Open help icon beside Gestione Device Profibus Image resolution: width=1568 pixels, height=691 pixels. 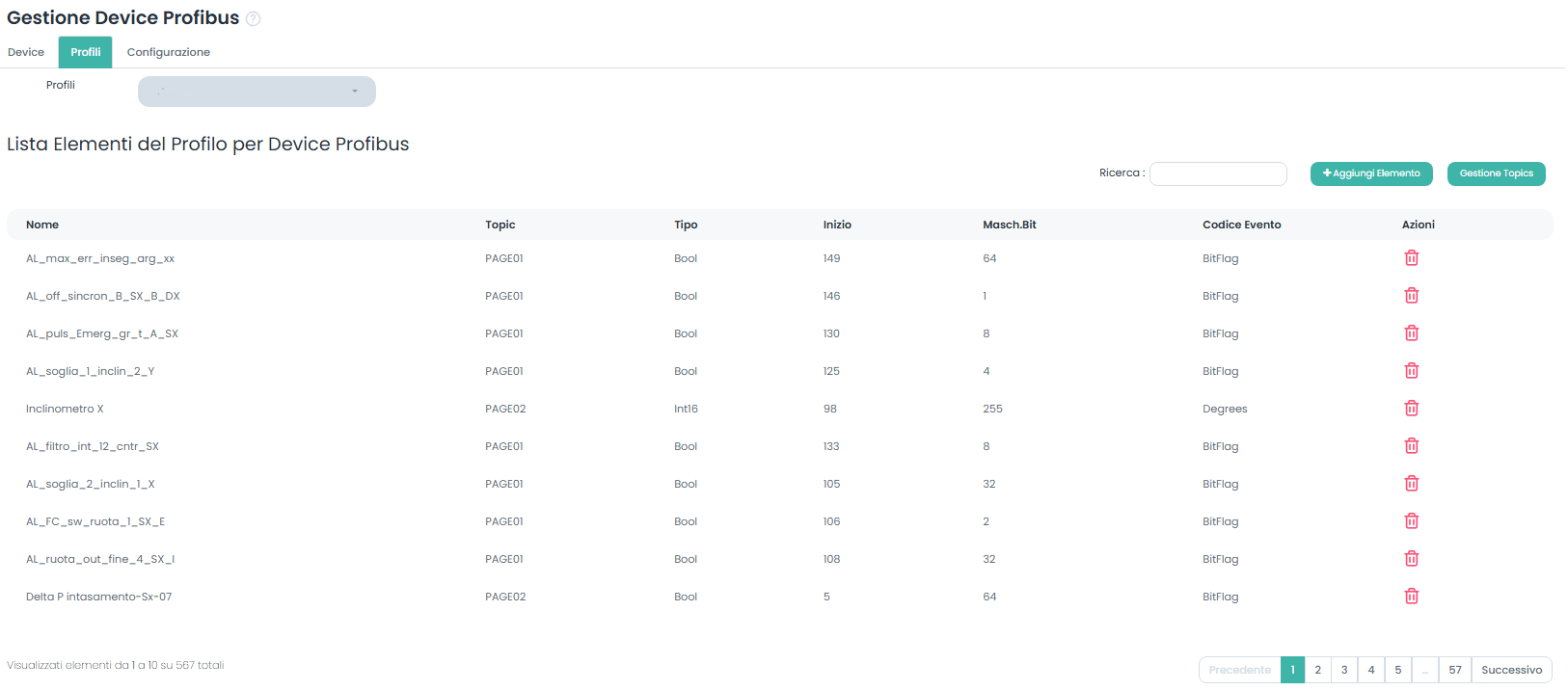(x=254, y=19)
